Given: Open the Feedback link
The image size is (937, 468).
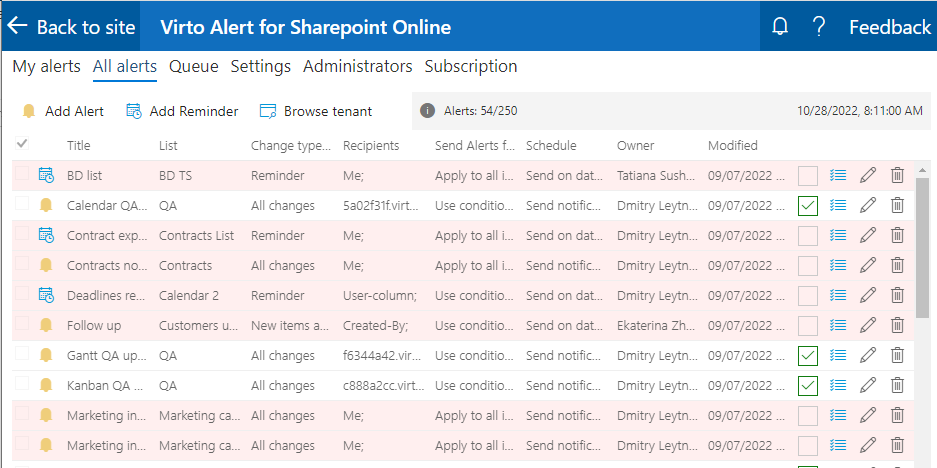Looking at the screenshot, I should 890,27.
